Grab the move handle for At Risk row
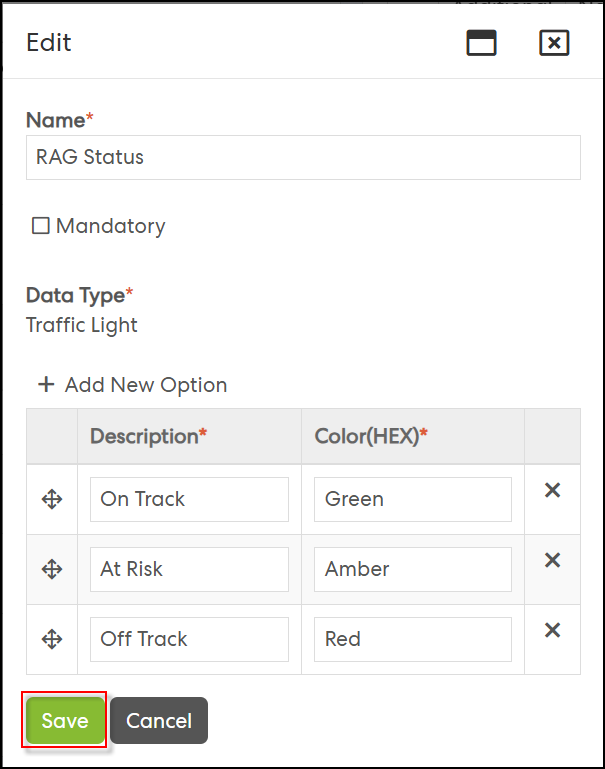This screenshot has height=769, width=605. click(x=52, y=570)
